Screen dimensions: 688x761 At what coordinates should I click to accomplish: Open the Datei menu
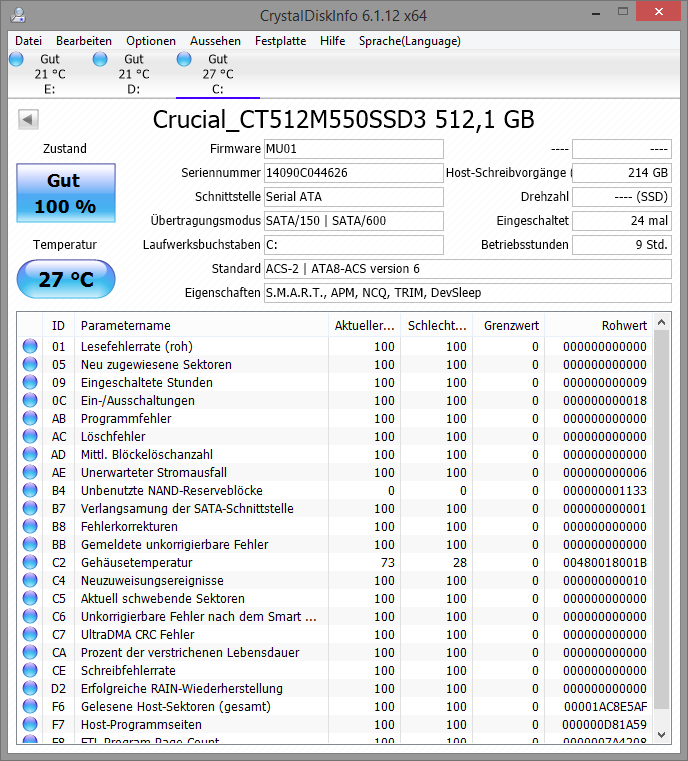pyautogui.click(x=28, y=41)
